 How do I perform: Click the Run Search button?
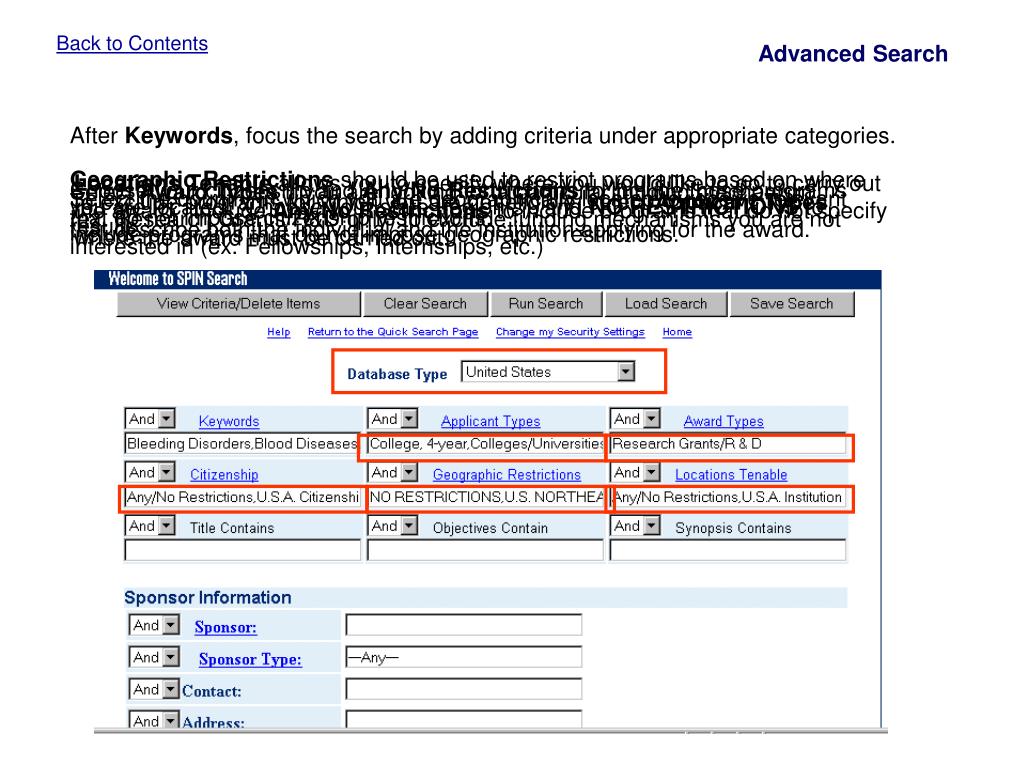pos(546,304)
